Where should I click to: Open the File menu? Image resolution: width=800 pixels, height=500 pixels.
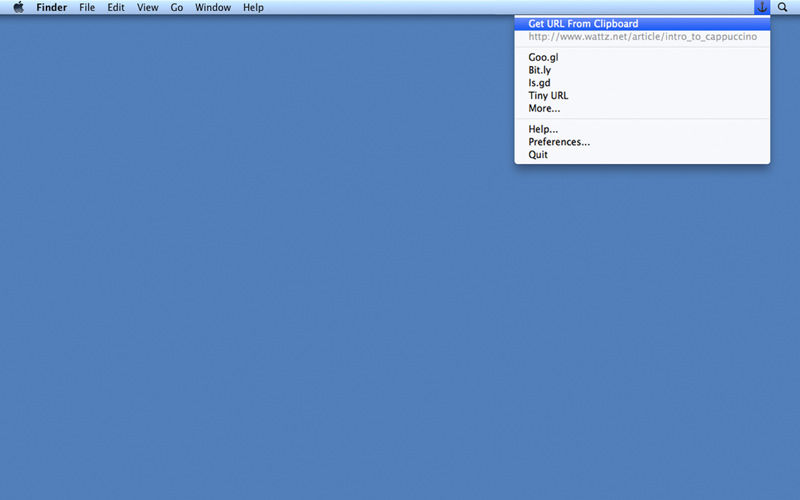pos(87,7)
